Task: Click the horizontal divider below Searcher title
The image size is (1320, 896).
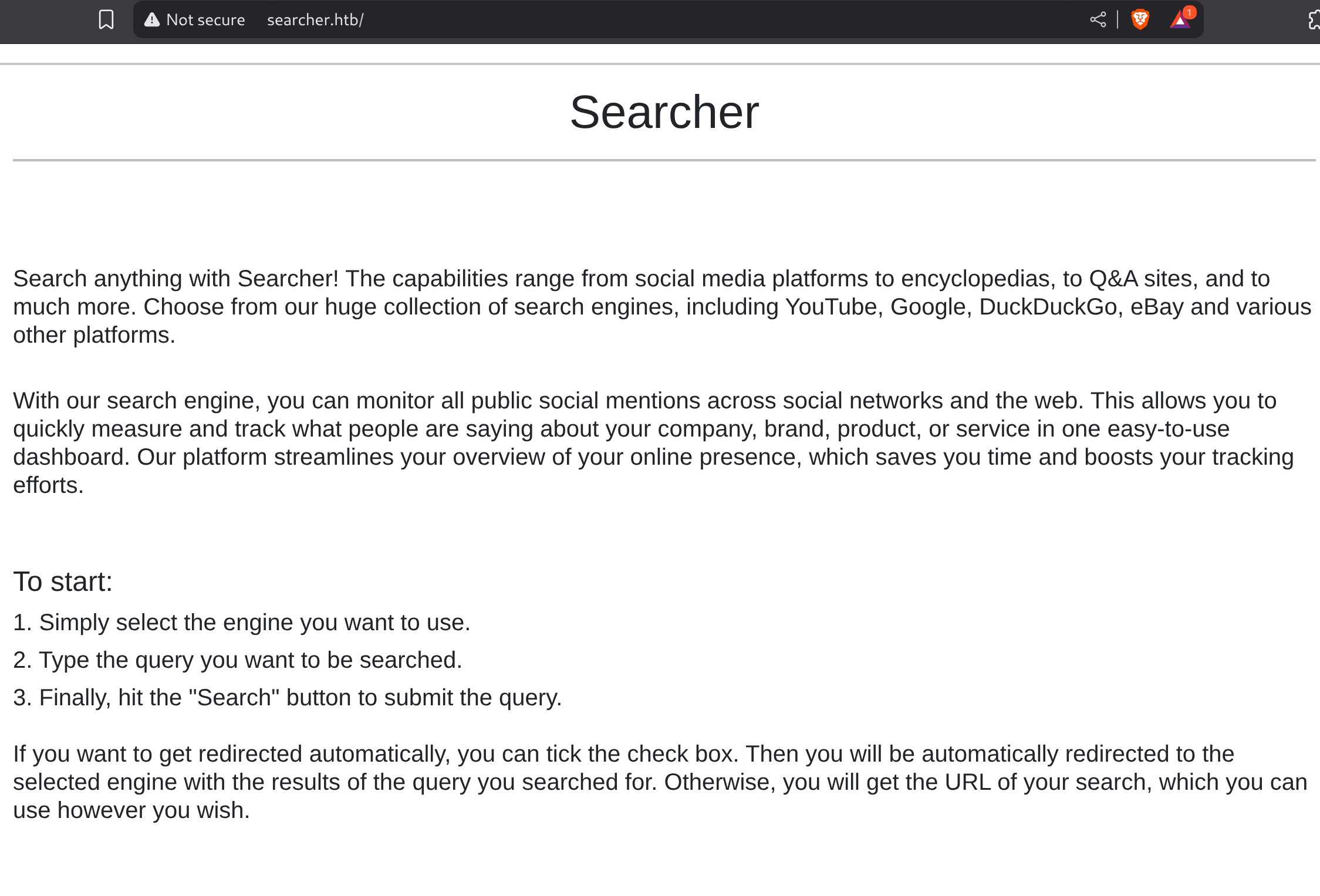Action: [x=664, y=160]
